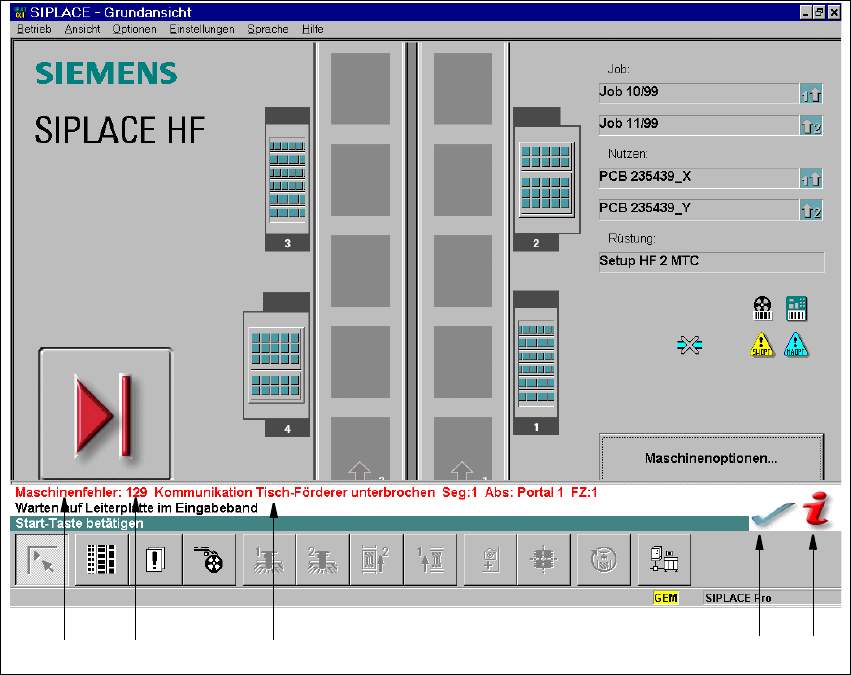The height and width of the screenshot is (675, 851).
Task: Click the grayed conveyor 1 up-arrow icon
Action: [430, 560]
